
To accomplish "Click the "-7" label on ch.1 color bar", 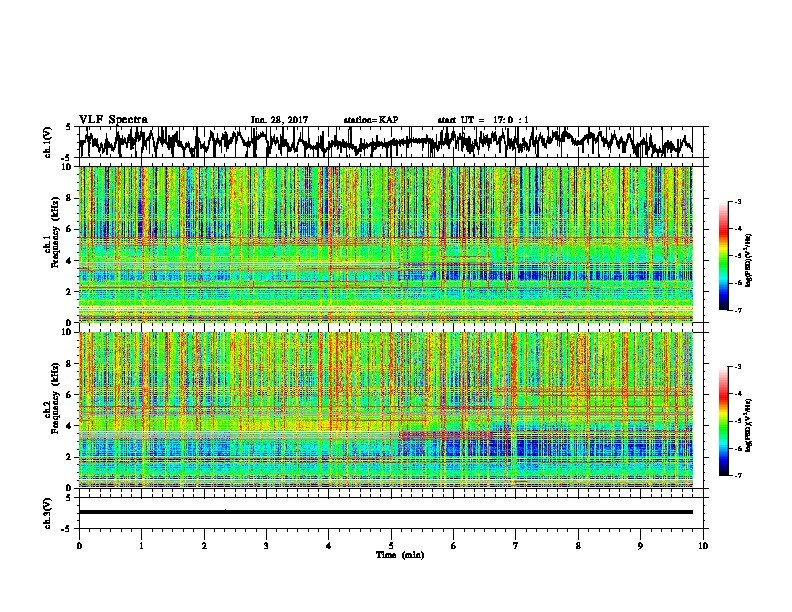I will [738, 310].
